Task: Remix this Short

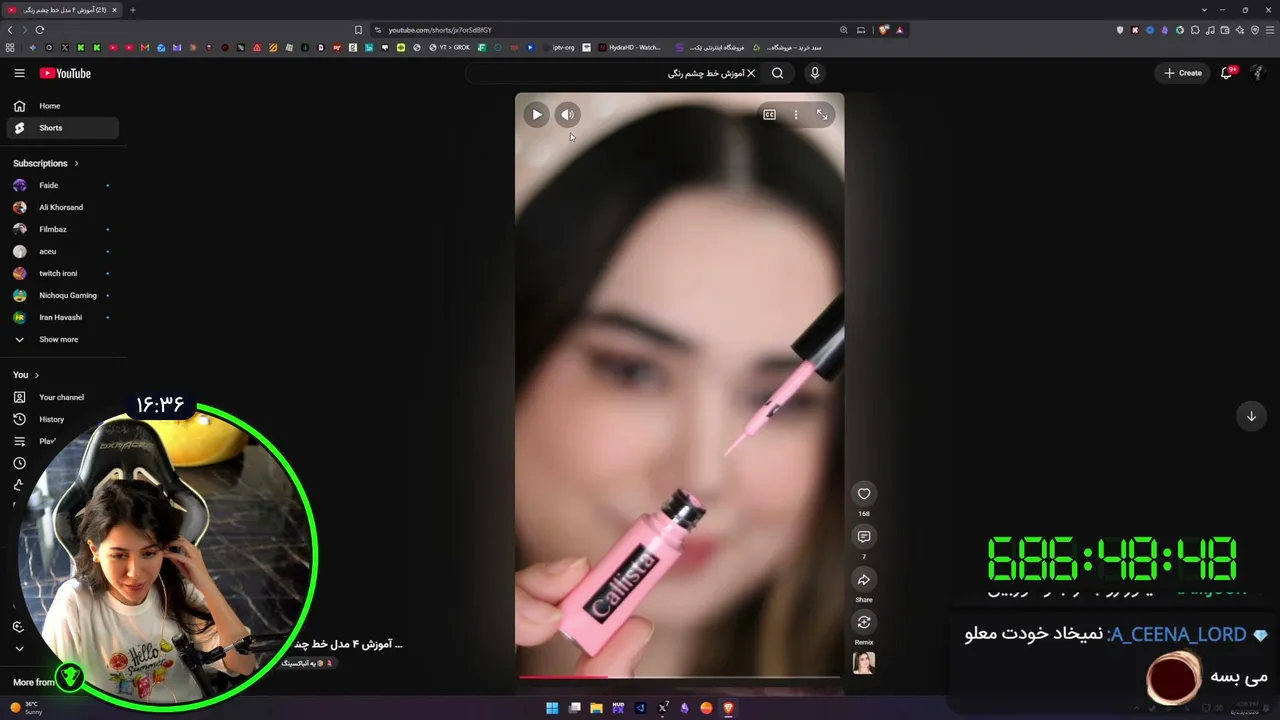Action: (x=864, y=623)
